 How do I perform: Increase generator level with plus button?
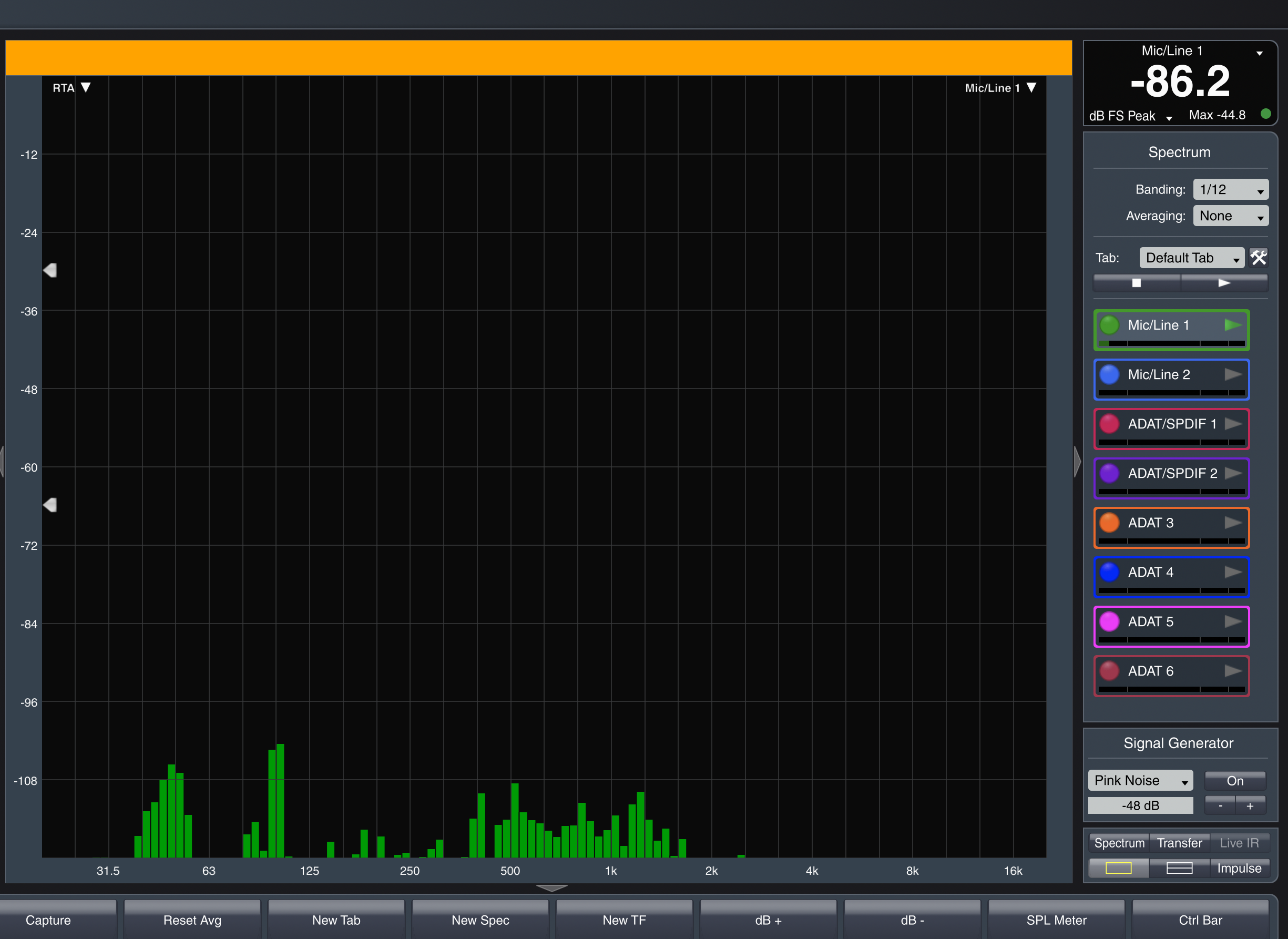coord(1250,806)
